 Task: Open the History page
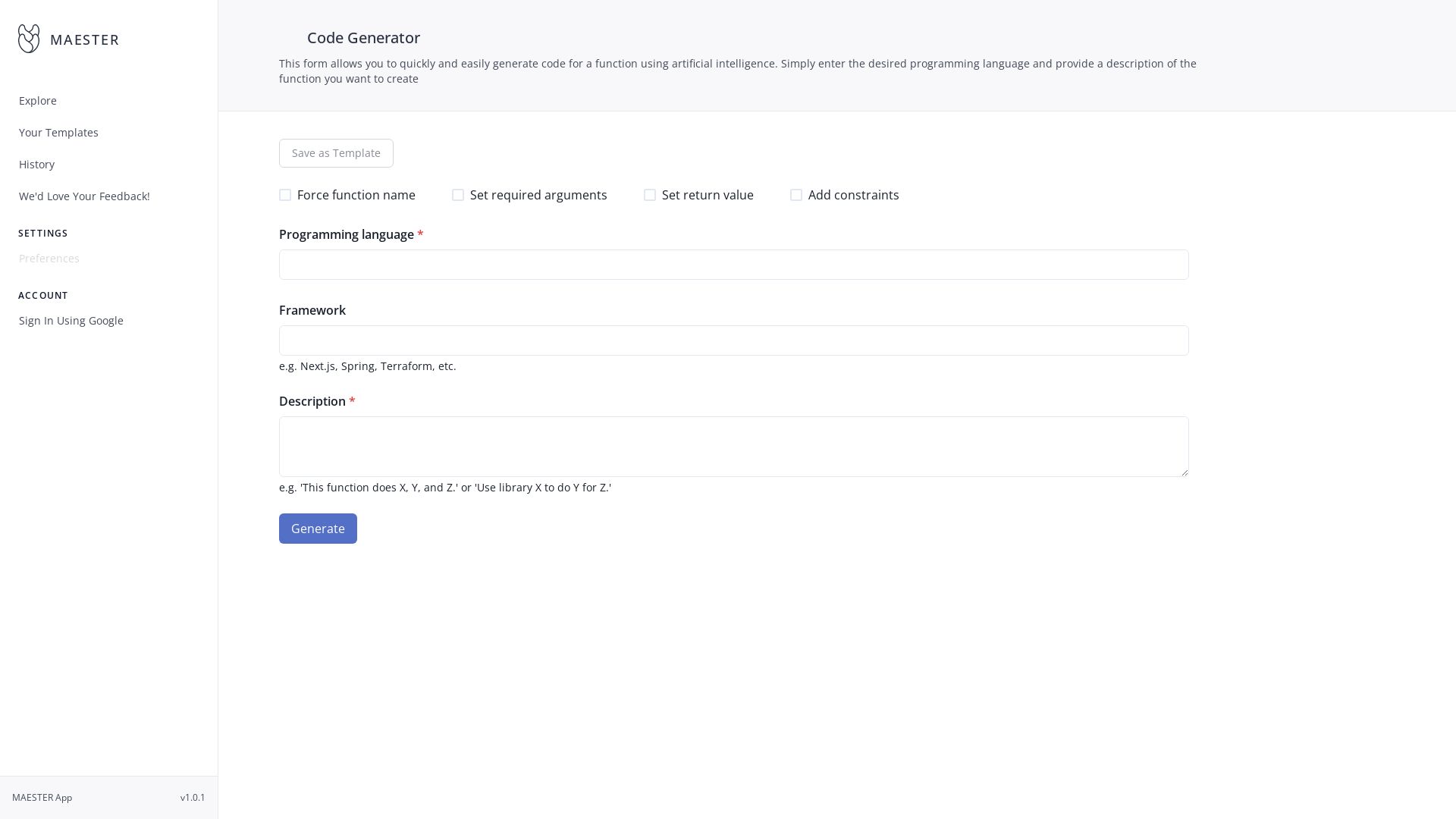tap(36, 164)
